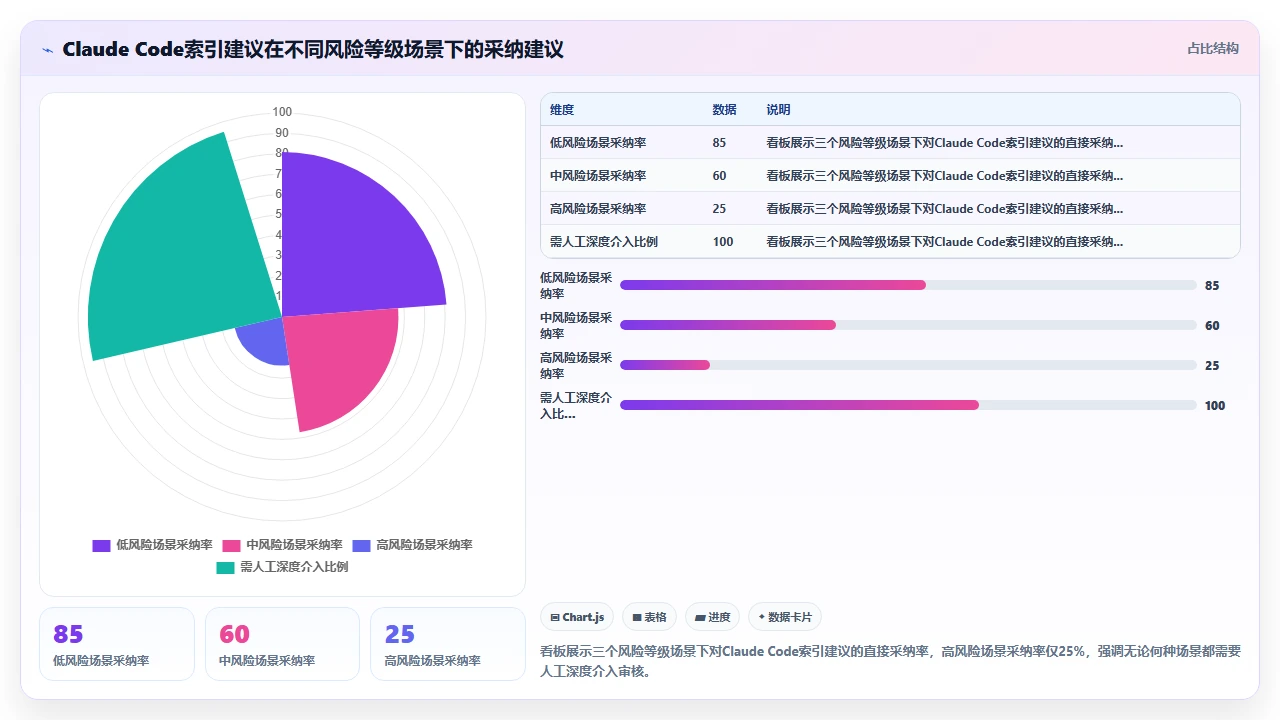Click the description in the 低风险场景采纳率 row
The width and height of the screenshot is (1280, 720).
pyautogui.click(x=944, y=142)
